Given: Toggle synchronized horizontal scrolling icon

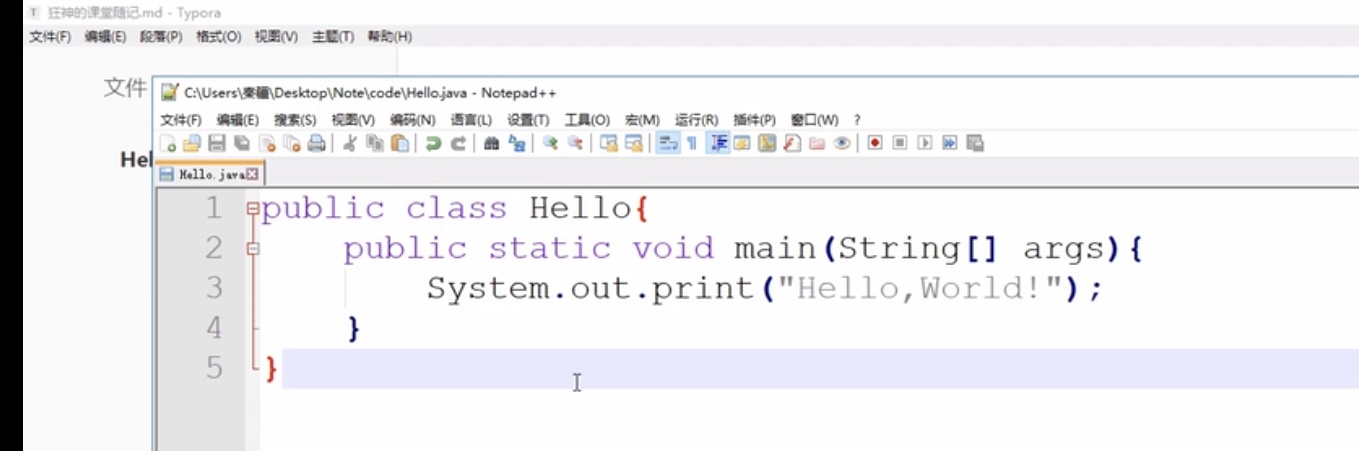Looking at the screenshot, I should click(634, 143).
